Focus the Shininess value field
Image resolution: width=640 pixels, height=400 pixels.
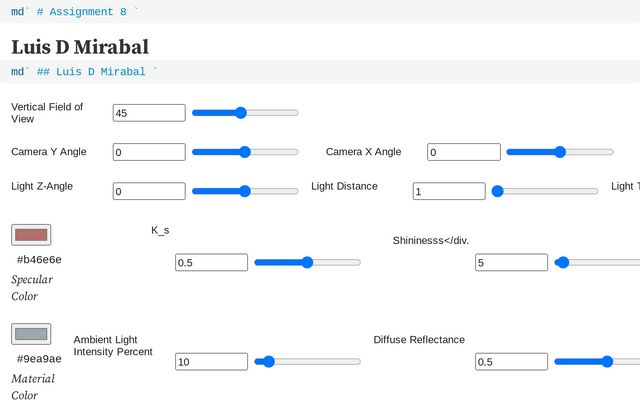pos(511,262)
